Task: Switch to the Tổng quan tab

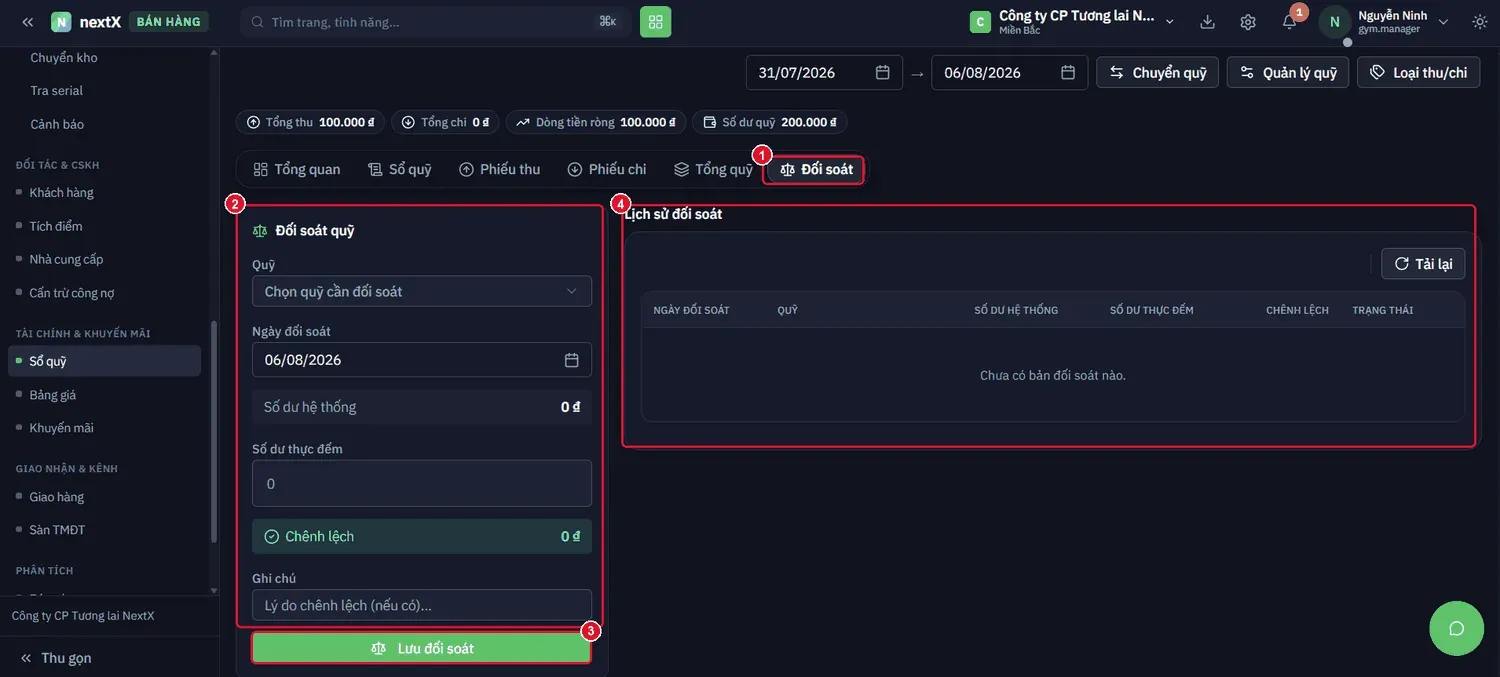Action: point(297,169)
